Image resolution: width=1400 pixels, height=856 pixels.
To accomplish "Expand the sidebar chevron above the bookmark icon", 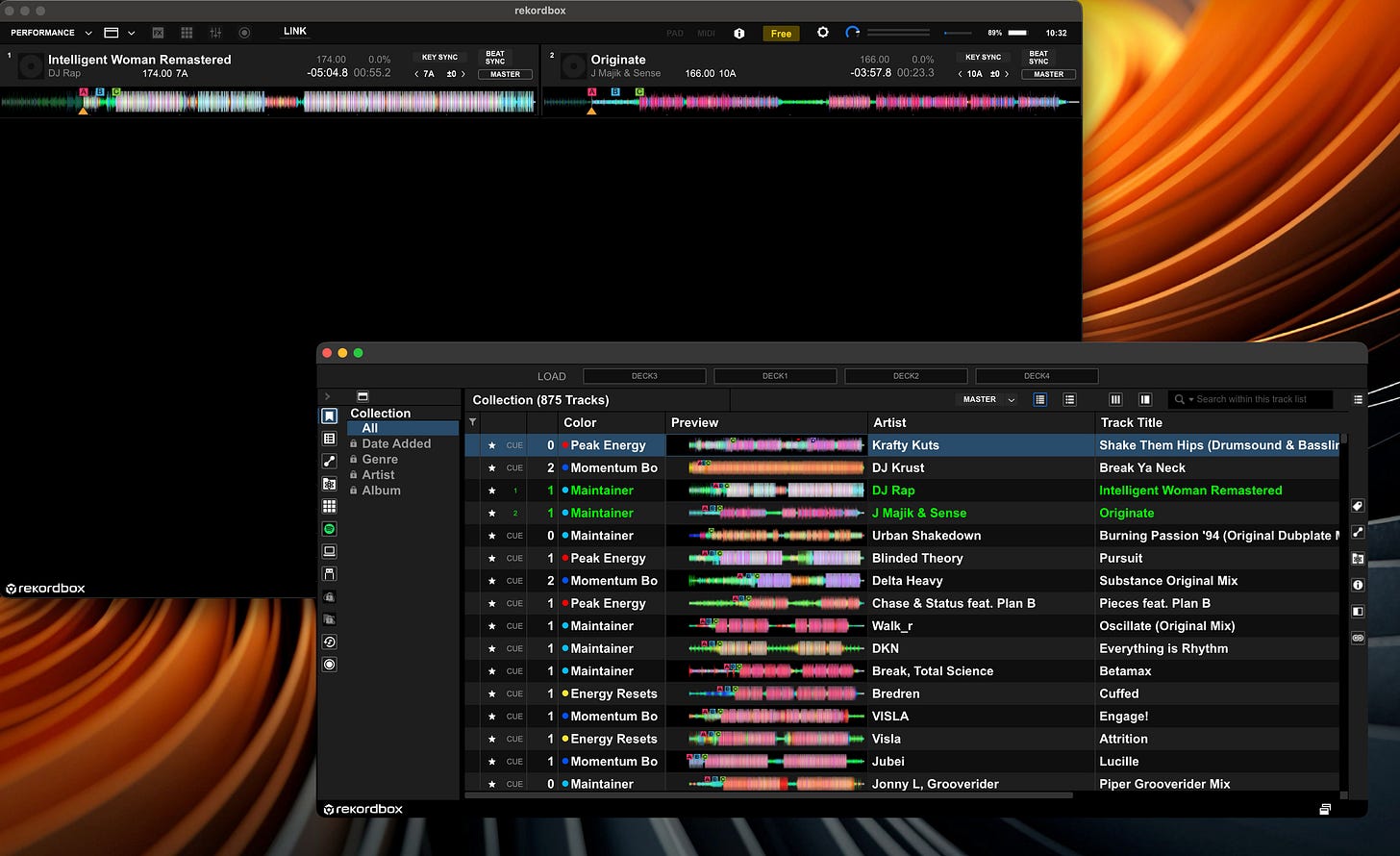I will 327,396.
